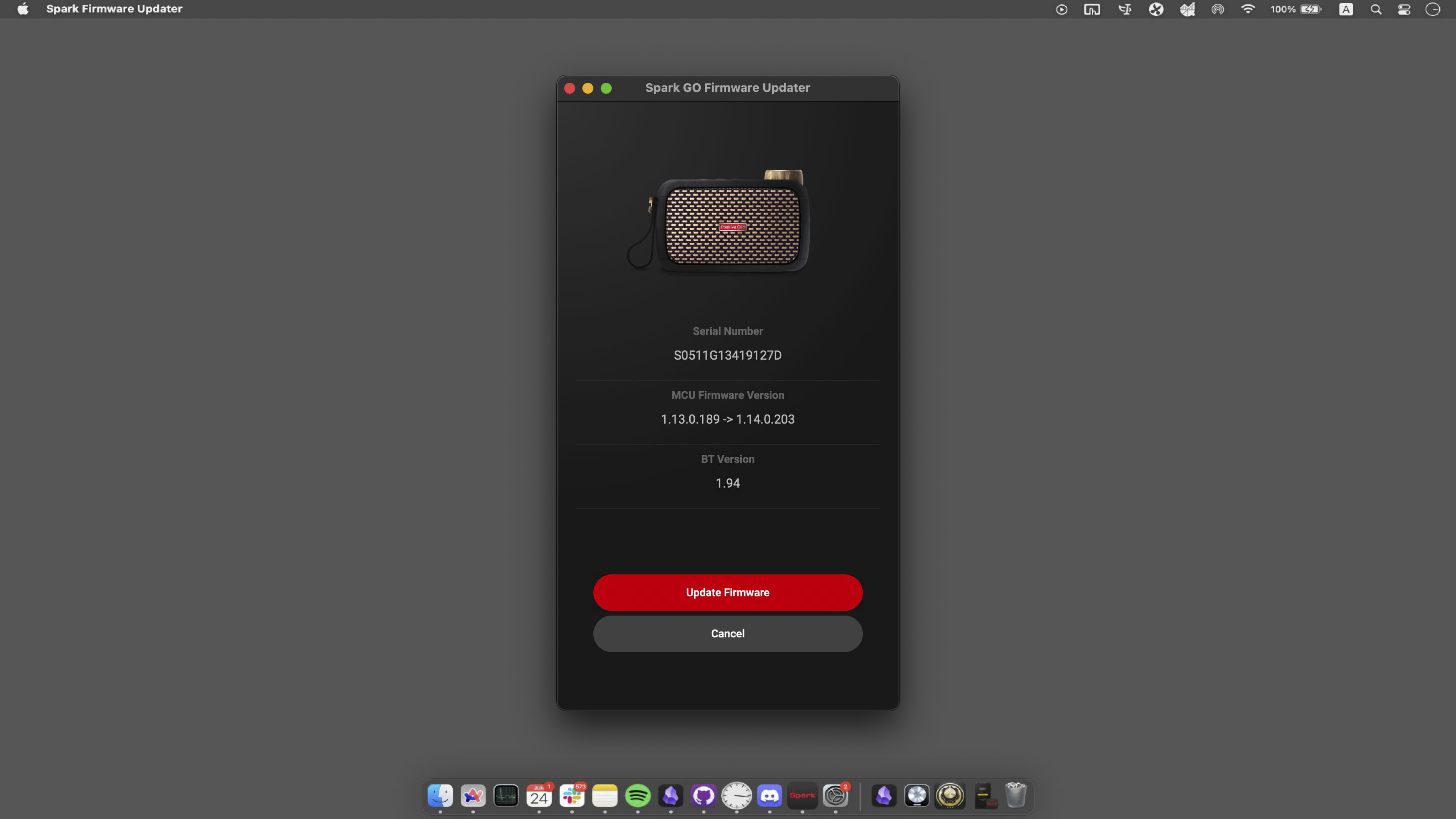Open the Spark Firmware Updater app menu

click(x=114, y=9)
